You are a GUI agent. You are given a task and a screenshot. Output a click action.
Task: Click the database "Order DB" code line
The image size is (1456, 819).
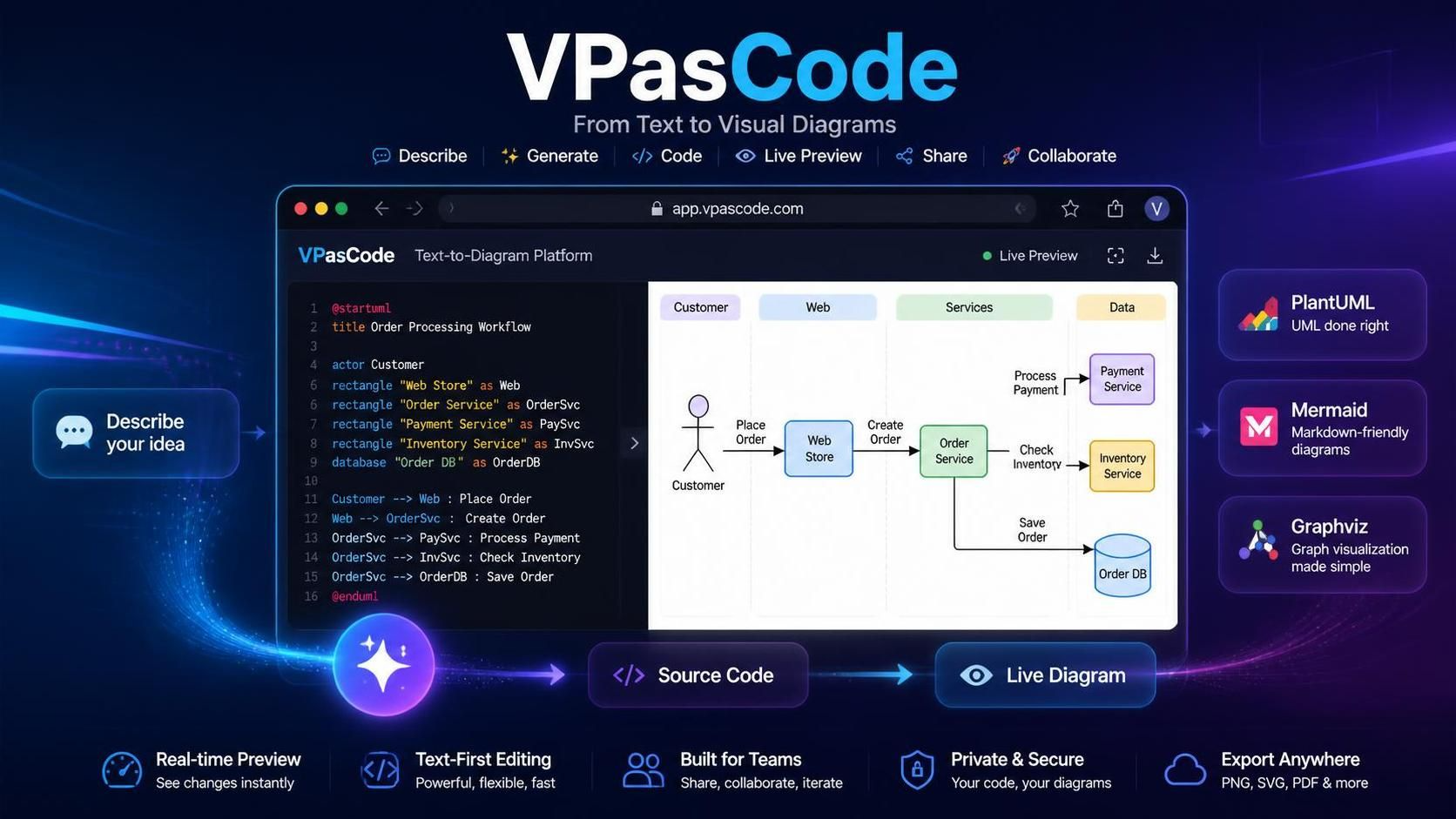coord(435,462)
